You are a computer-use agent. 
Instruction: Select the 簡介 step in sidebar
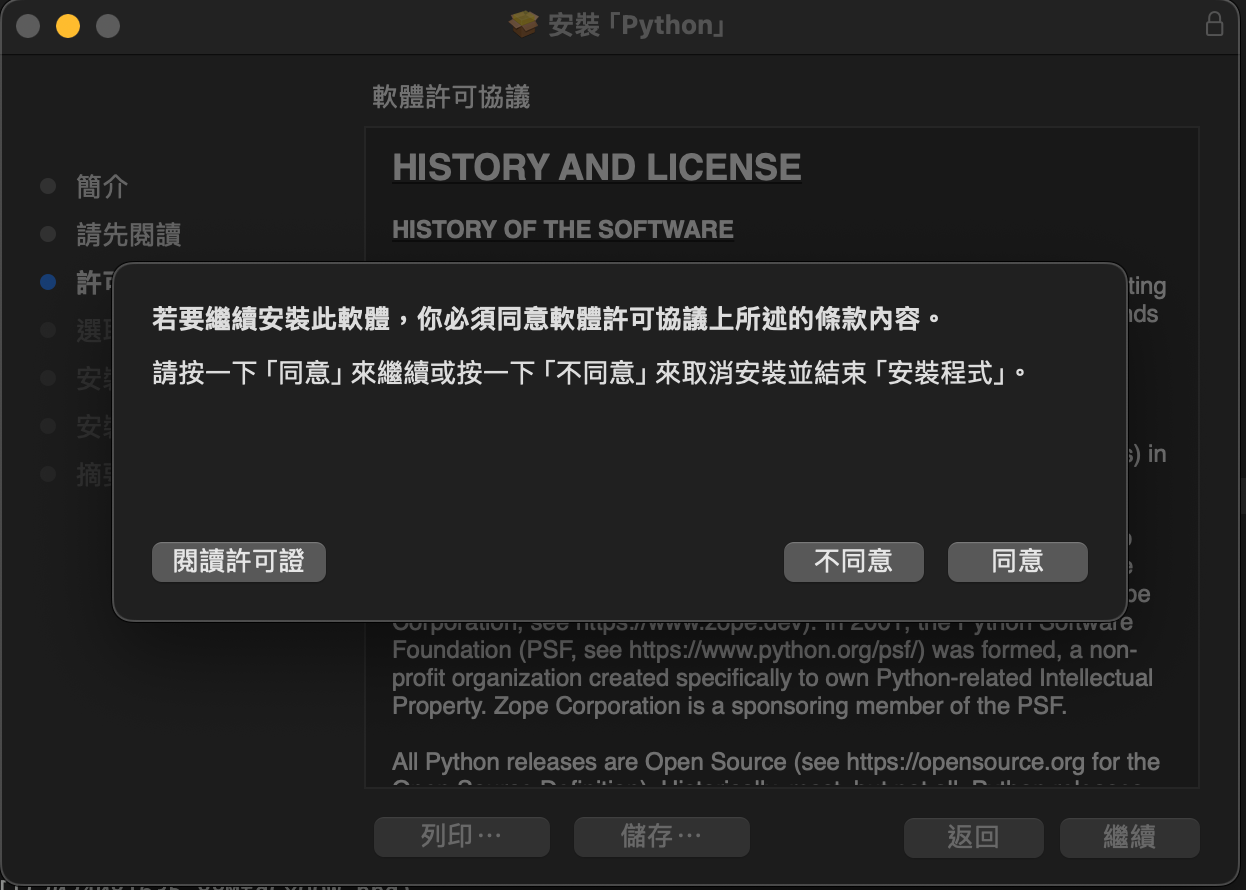pyautogui.click(x=102, y=187)
